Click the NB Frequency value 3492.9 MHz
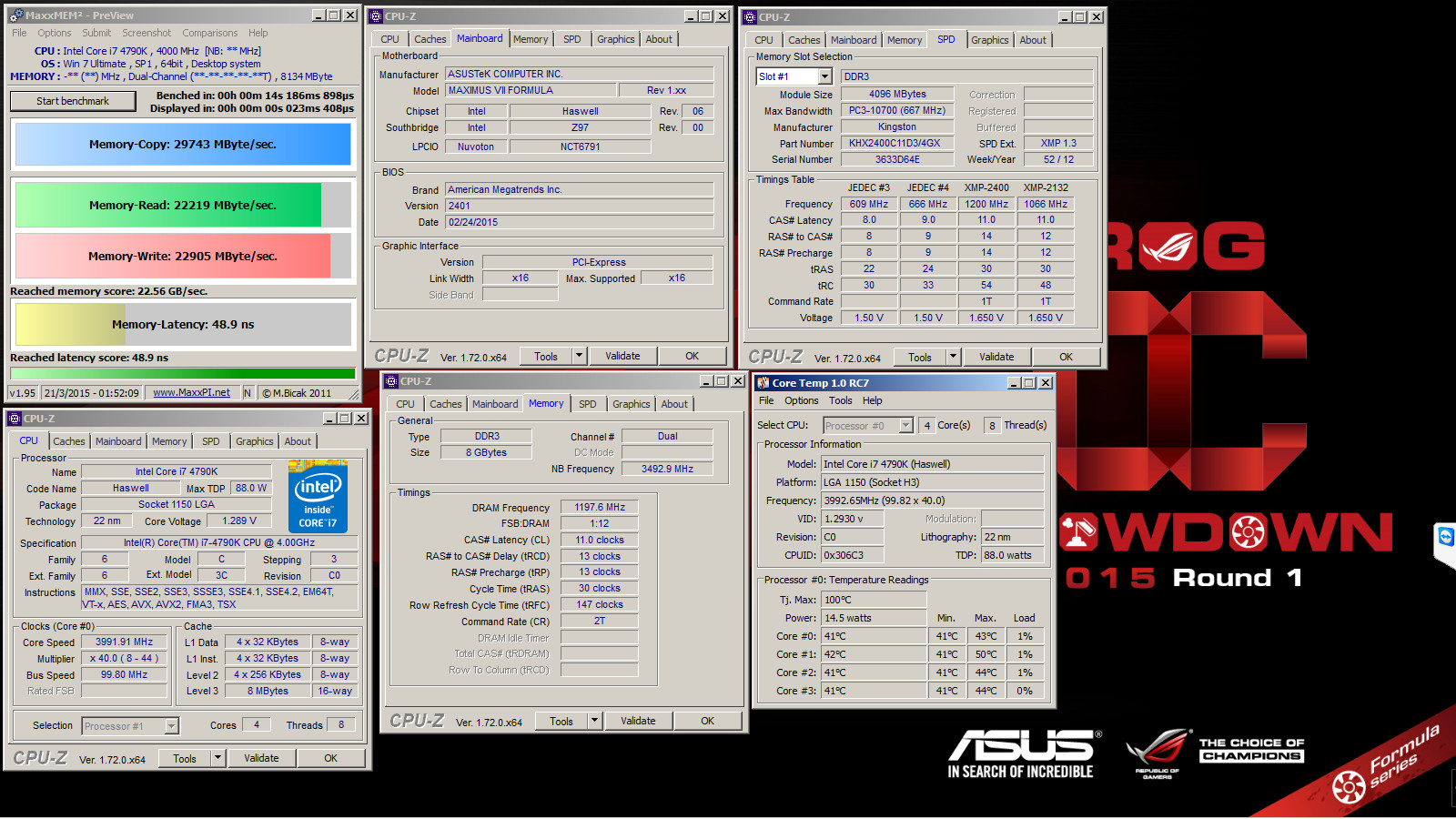 [667, 469]
